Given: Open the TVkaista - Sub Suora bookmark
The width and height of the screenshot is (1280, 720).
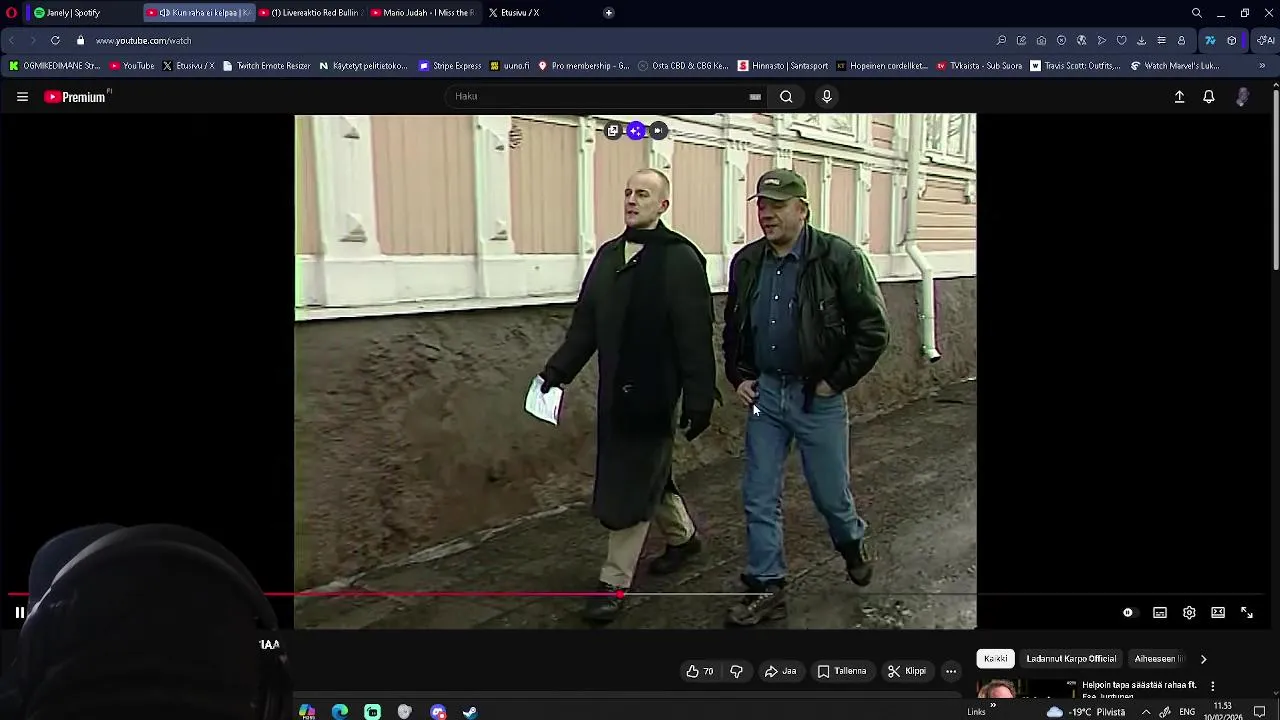Looking at the screenshot, I should point(980,66).
